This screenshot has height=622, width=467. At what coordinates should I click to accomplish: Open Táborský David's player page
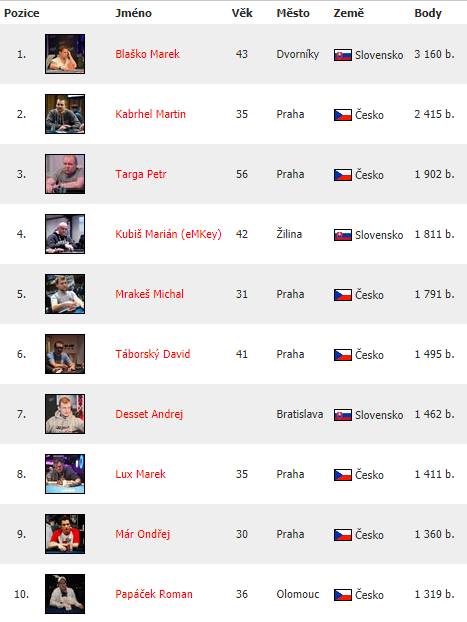point(153,354)
